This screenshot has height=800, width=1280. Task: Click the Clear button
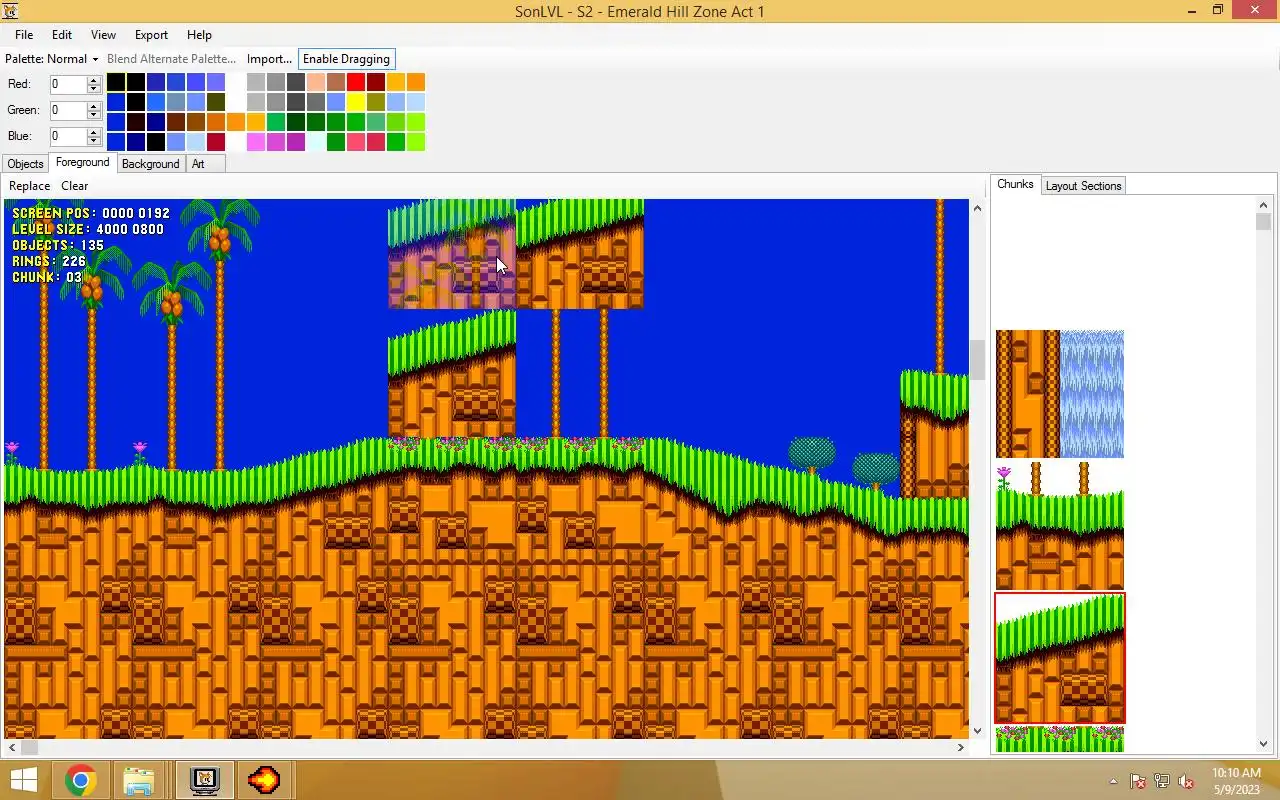[74, 186]
